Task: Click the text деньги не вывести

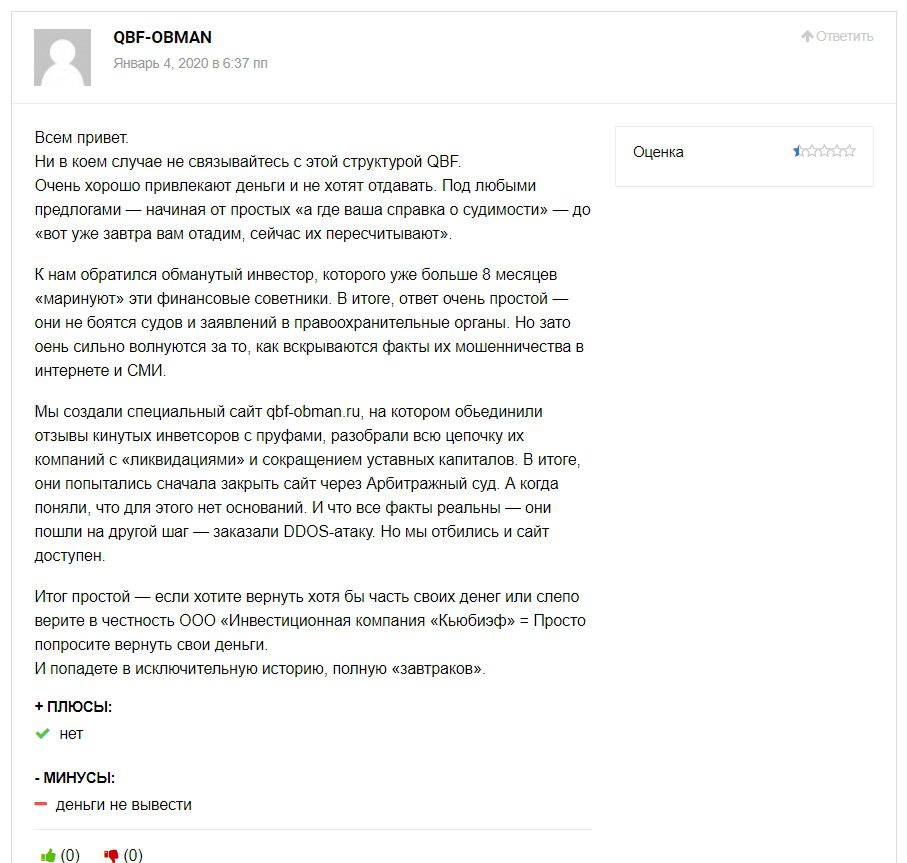Action: coord(124,805)
